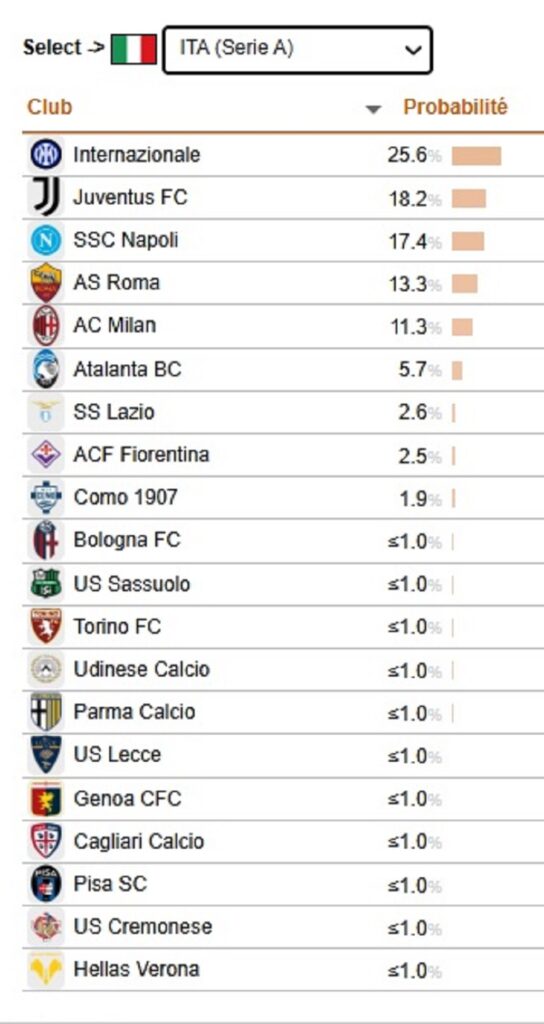The image size is (544, 1024).
Task: Open the Bologna FC club name
Action: pyautogui.click(x=127, y=541)
